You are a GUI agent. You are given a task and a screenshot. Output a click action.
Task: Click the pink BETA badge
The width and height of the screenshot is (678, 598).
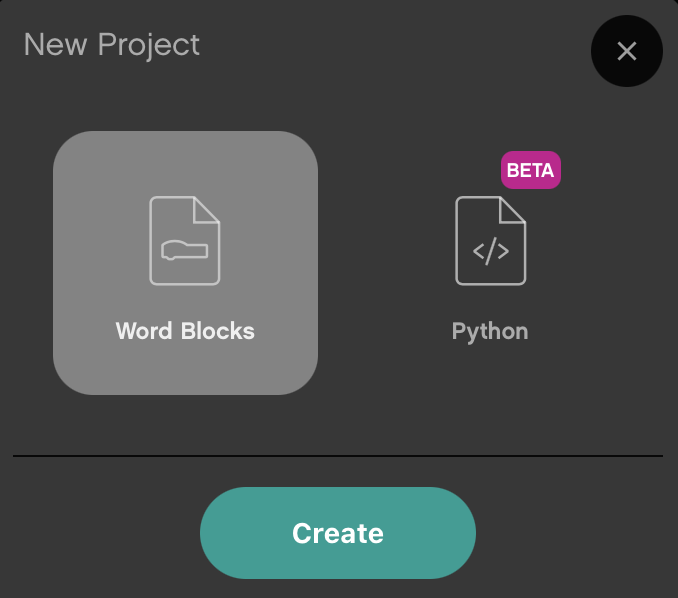click(530, 171)
